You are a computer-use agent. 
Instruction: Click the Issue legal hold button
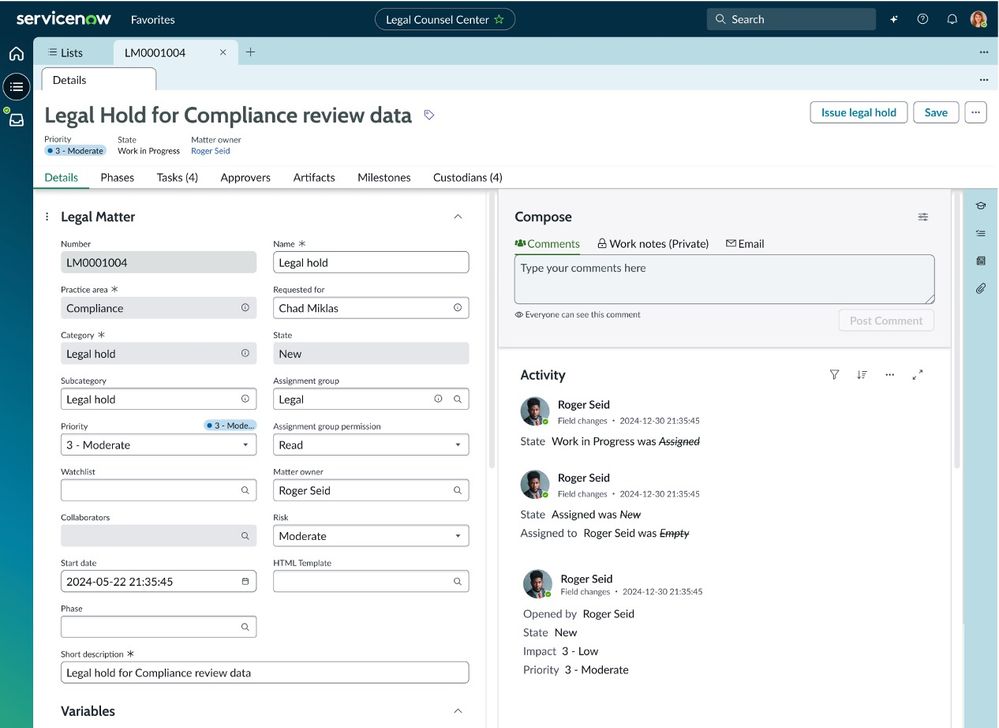coord(858,112)
